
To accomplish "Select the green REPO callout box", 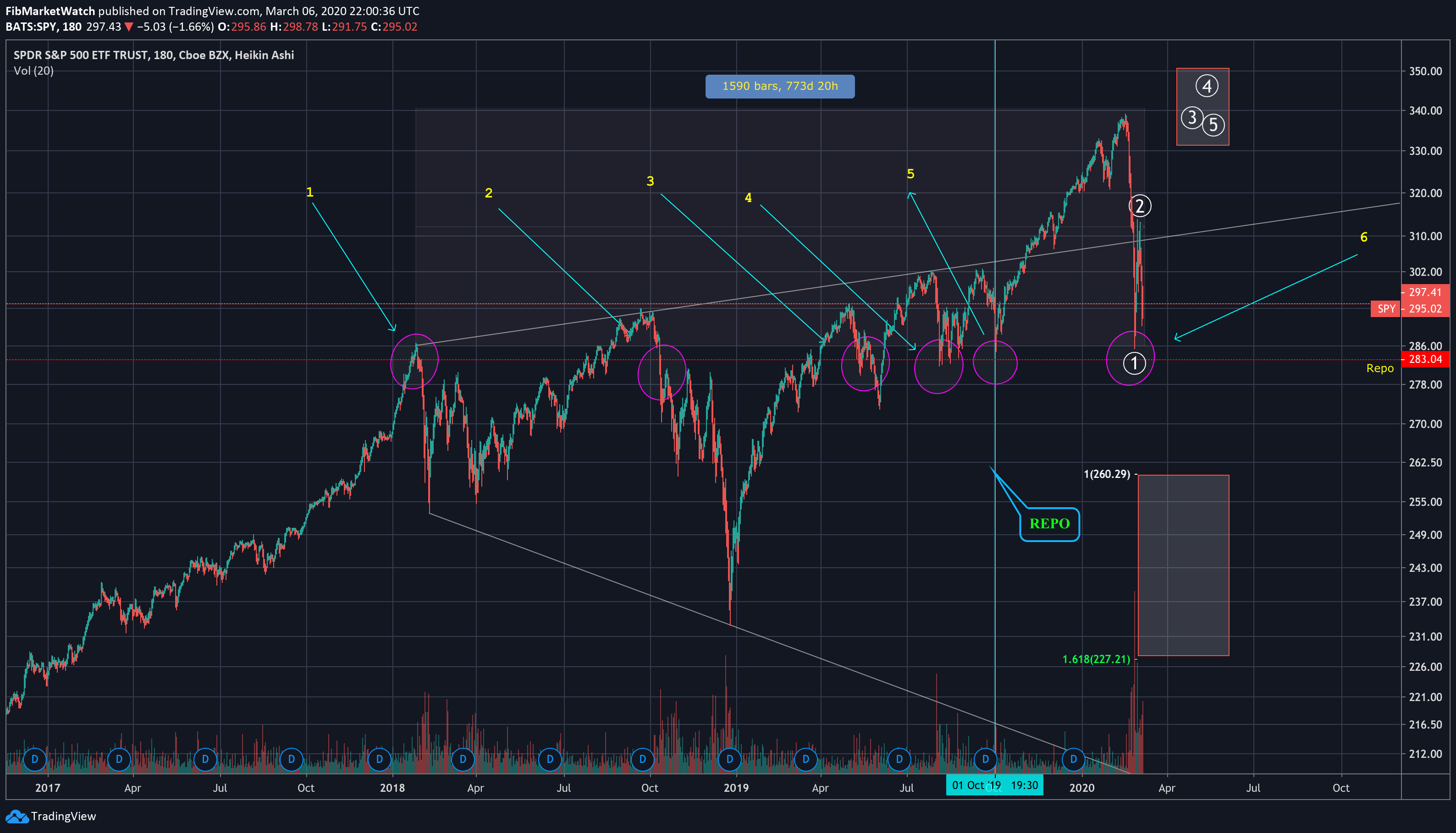I will (1050, 523).
